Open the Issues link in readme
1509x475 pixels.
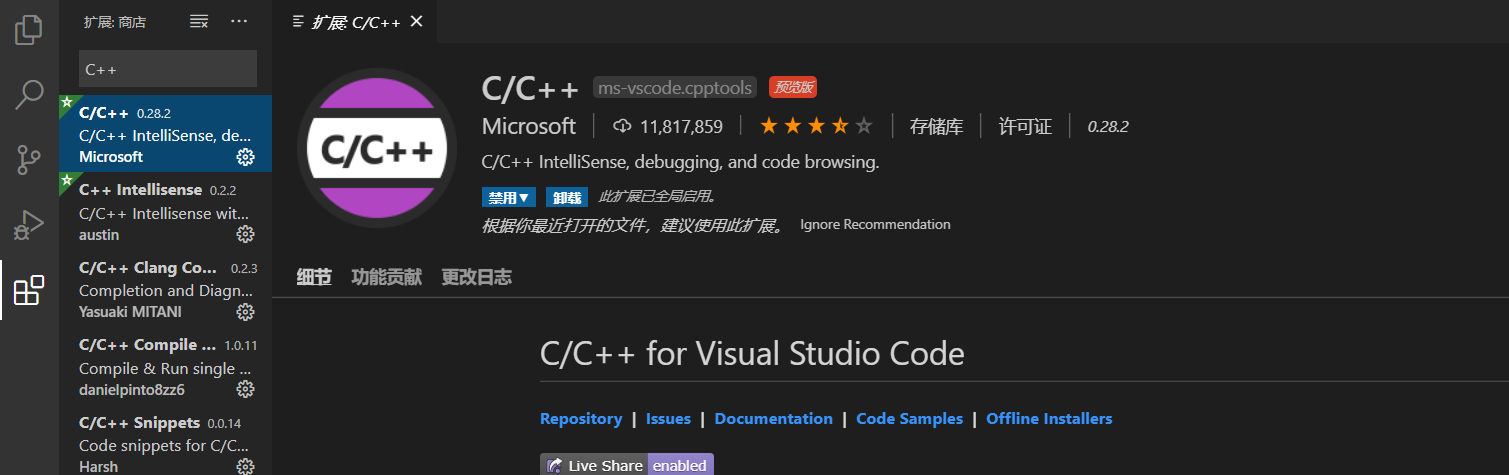coord(668,419)
